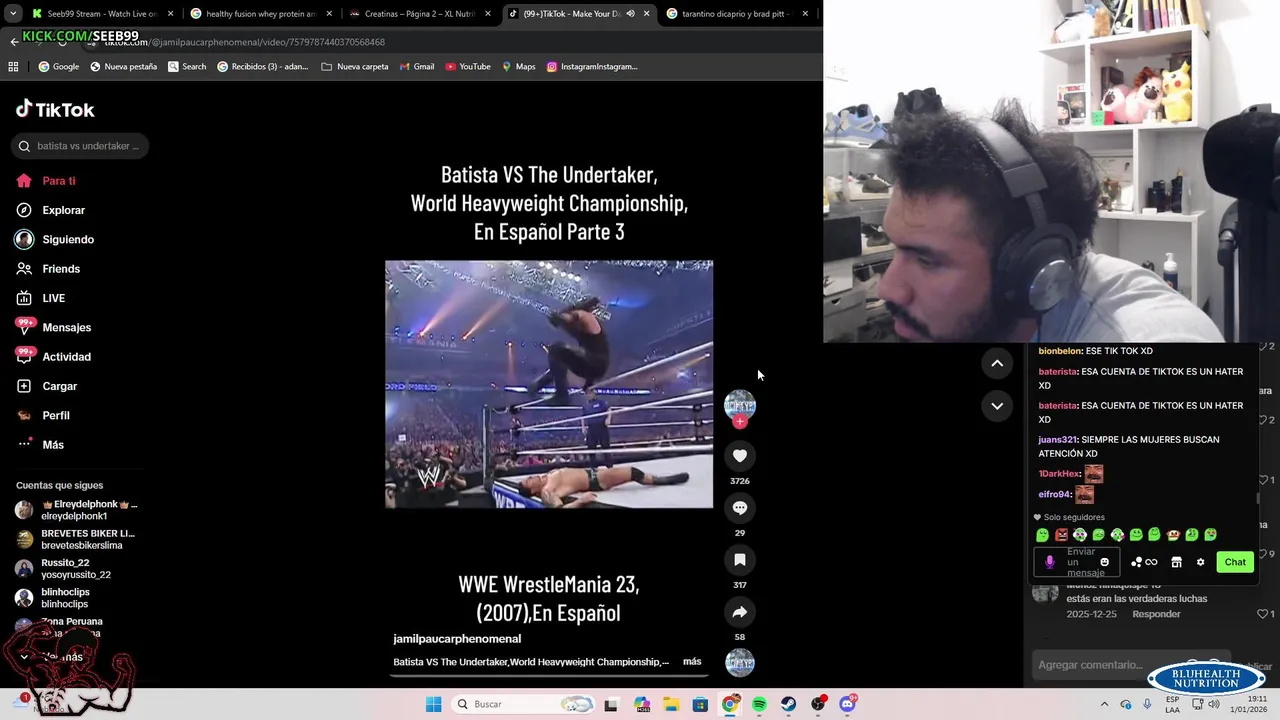Switch to the Creatinas XL Nutrition tab
Viewport: 1280px width, 720px height.
(x=420, y=14)
